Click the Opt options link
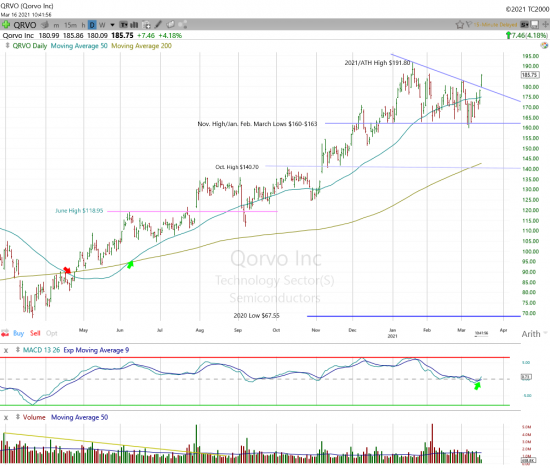Viewport: 550px width, 468px height. [x=52, y=333]
